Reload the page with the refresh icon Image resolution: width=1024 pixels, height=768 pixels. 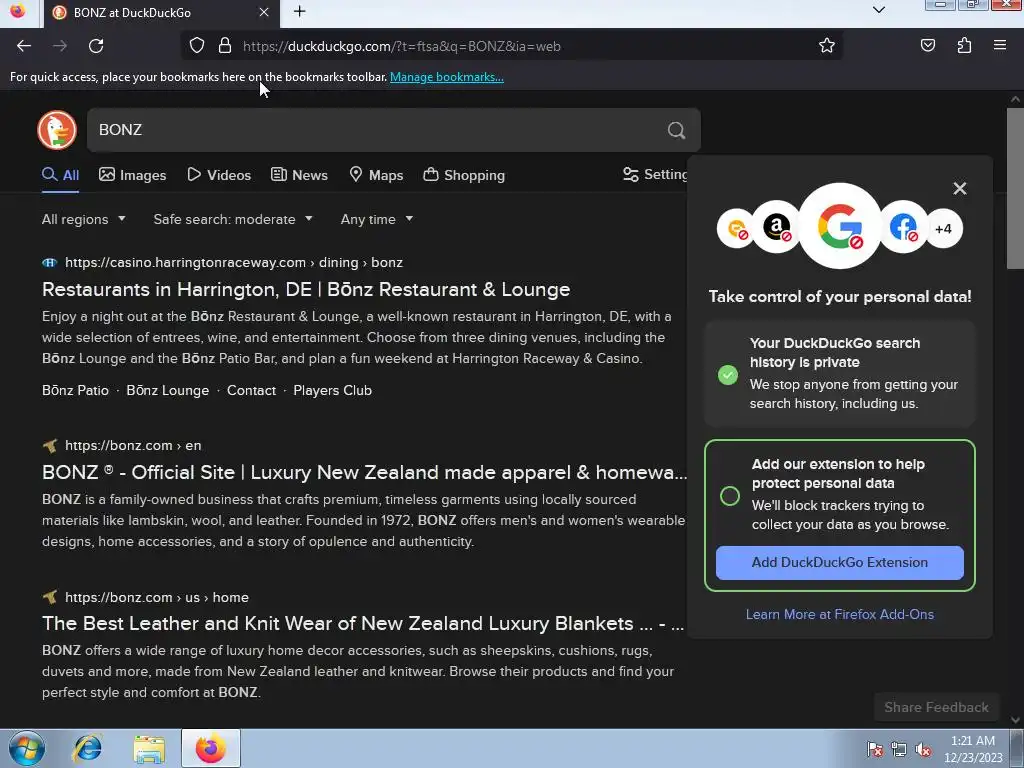tap(96, 46)
